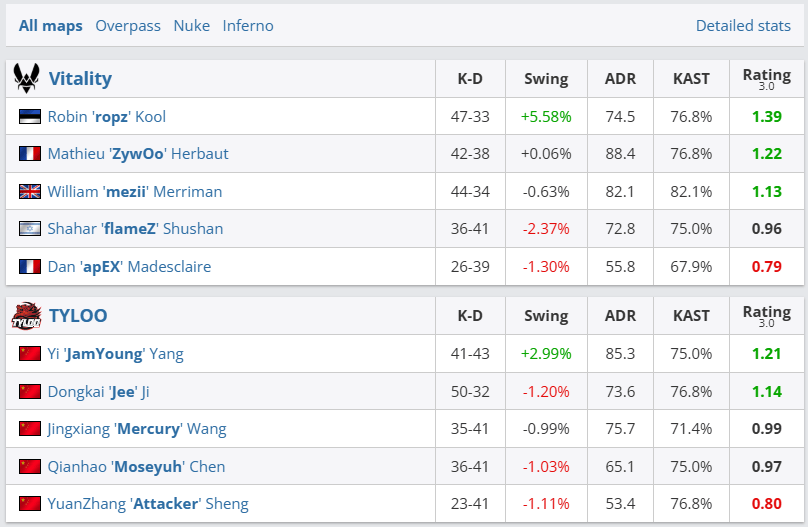
Task: Click the UK flag beside mezii
Action: (x=30, y=192)
